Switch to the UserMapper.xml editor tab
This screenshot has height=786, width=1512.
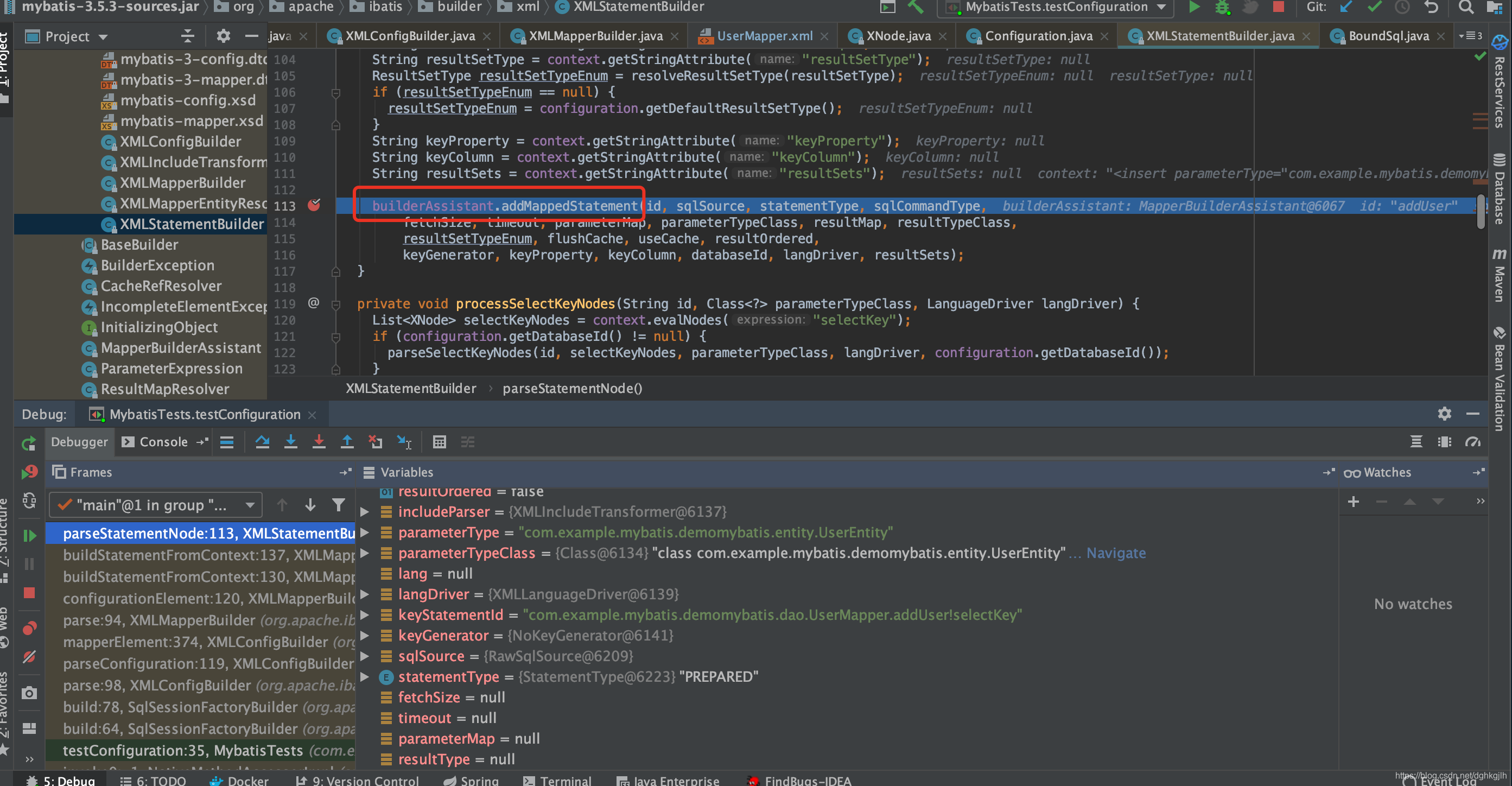pyautogui.click(x=764, y=36)
